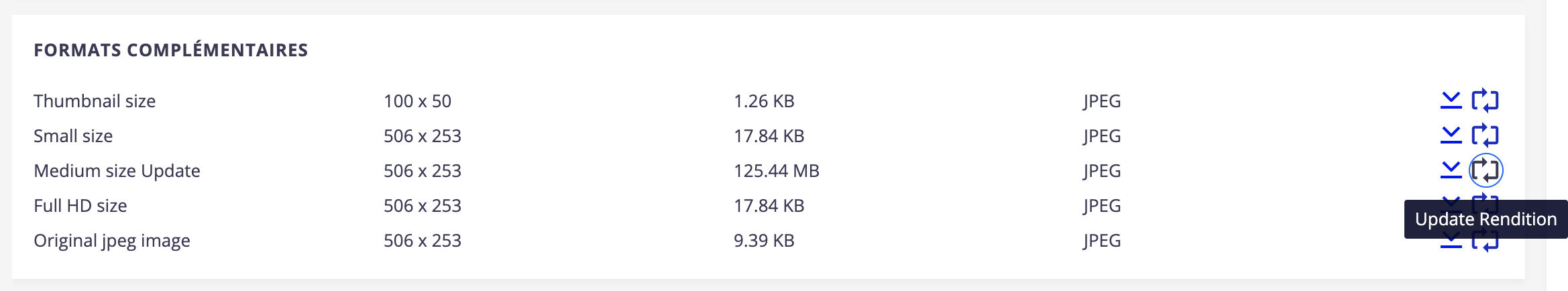
Task: Select the Full HD size row label
Action: coord(80,206)
